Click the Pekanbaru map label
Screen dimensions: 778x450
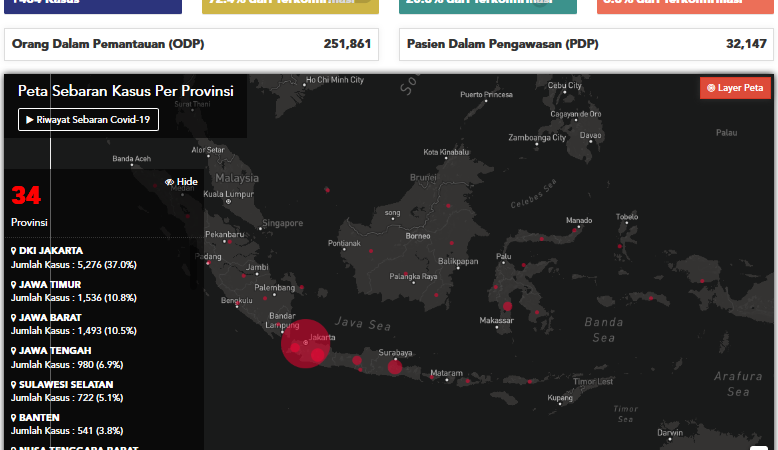(x=225, y=234)
